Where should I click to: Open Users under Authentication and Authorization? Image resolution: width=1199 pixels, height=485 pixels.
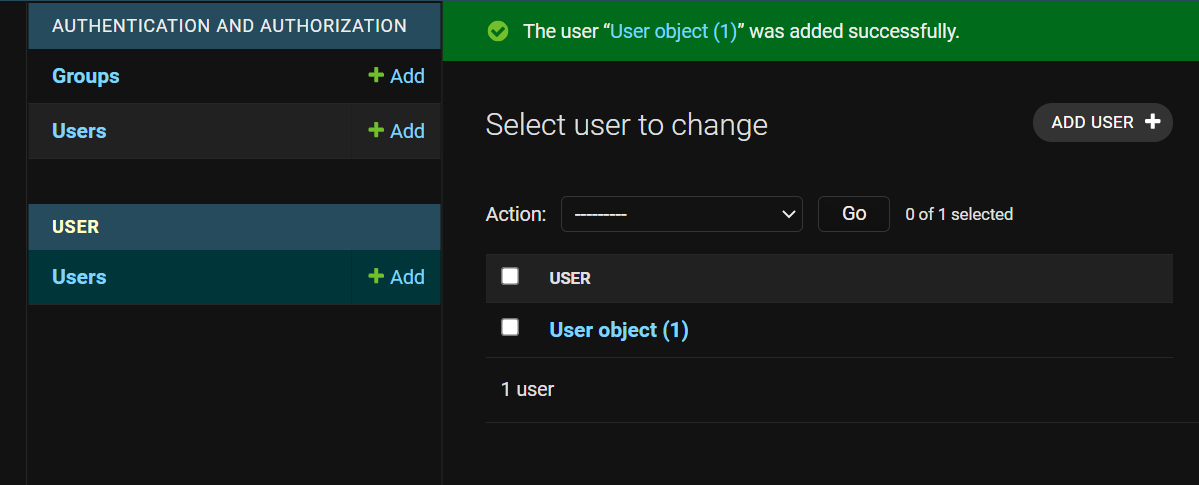(79, 131)
